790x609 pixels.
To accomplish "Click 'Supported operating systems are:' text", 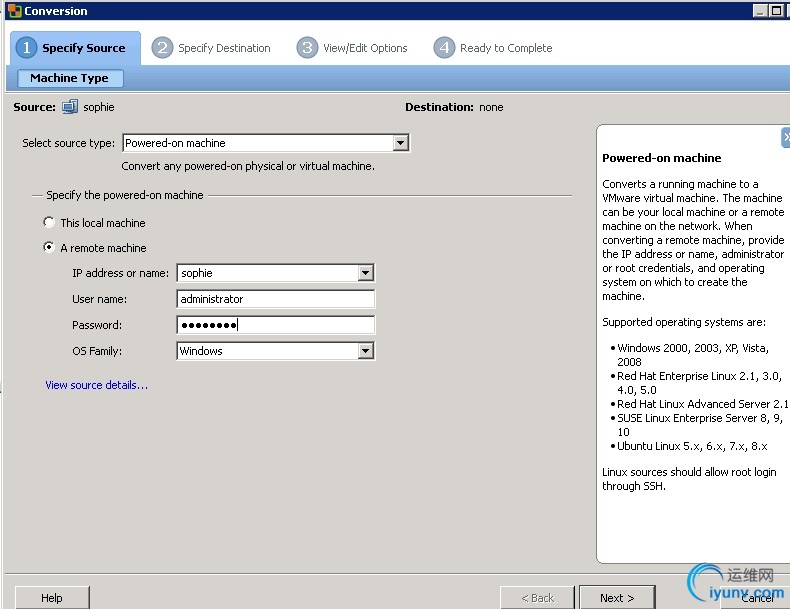I will point(684,322).
